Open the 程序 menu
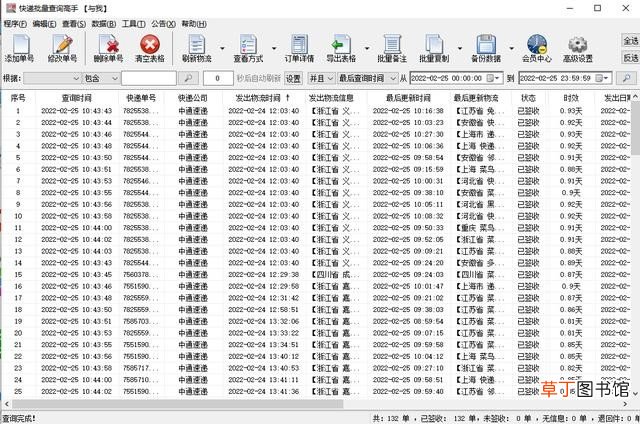The image size is (640, 424). 15,24
